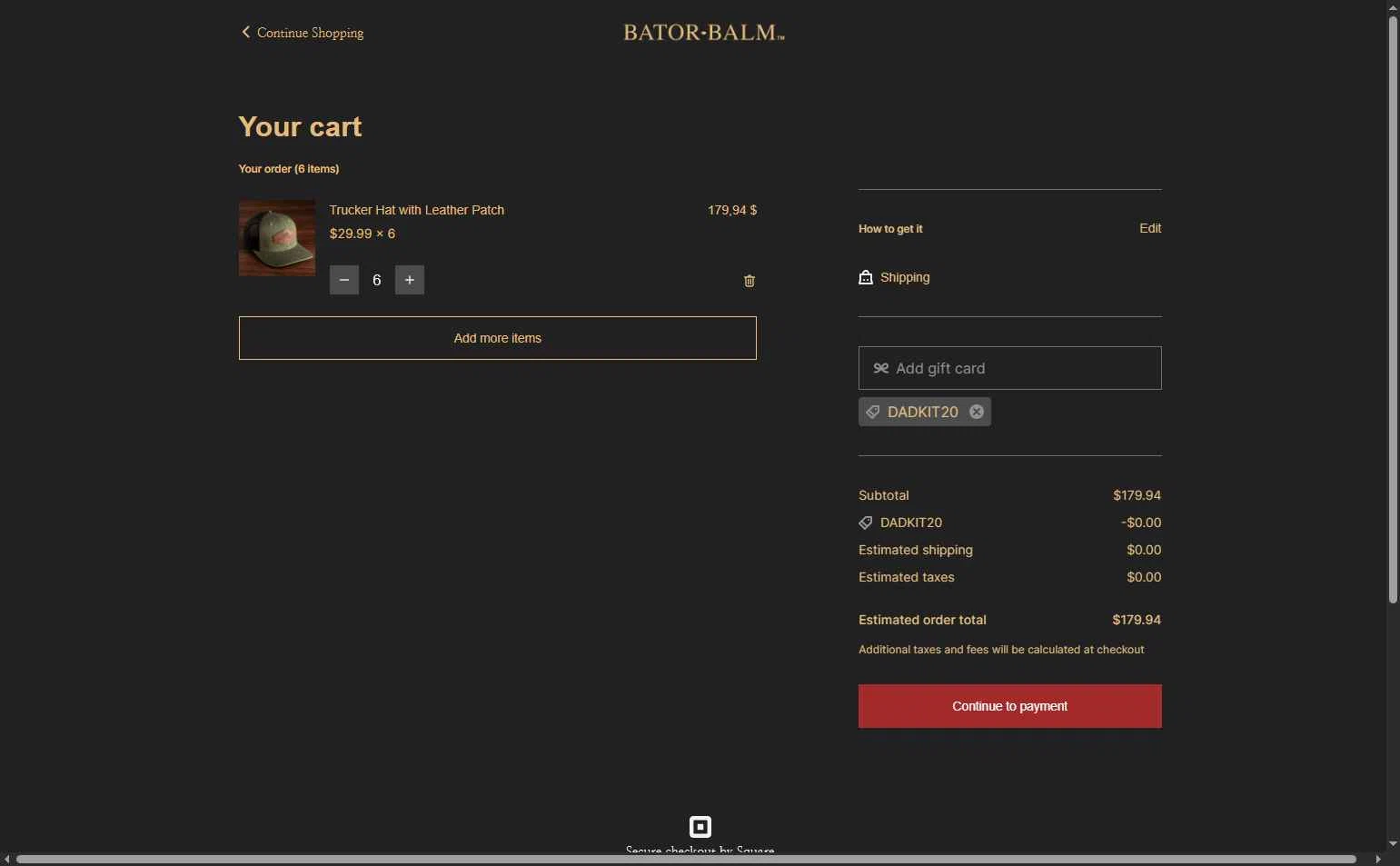
Task: Select the Your cart heading
Action: click(301, 126)
